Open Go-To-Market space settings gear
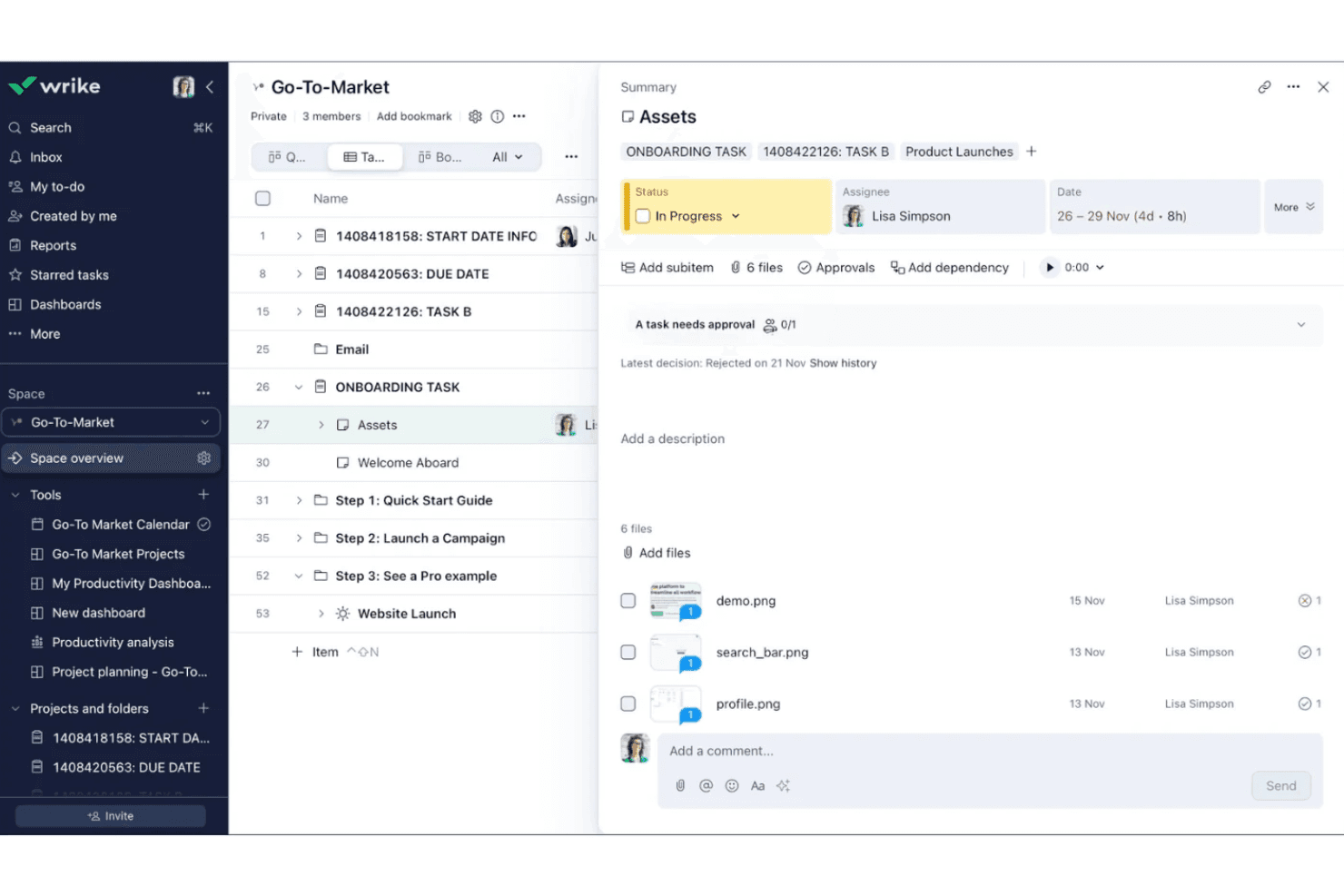This screenshot has width=1344, height=896. [475, 116]
